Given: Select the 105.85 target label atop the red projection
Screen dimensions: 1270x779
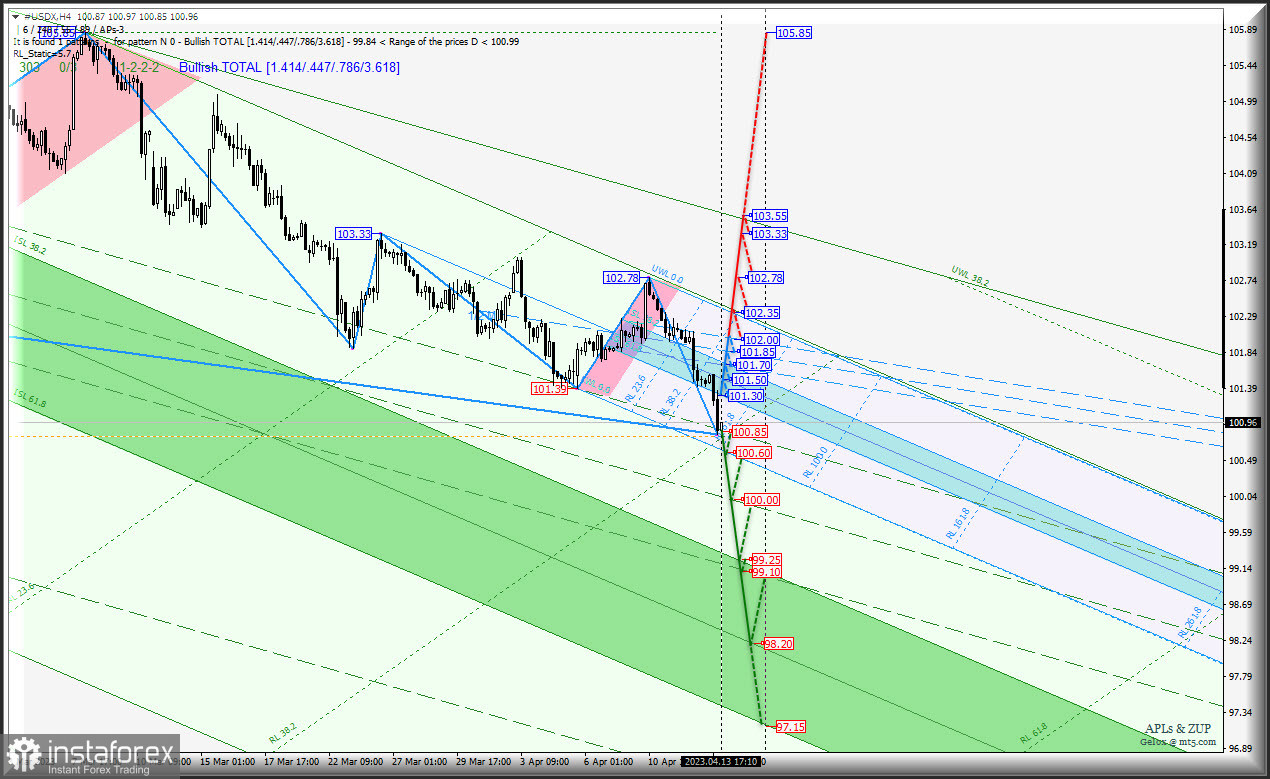Looking at the screenshot, I should pyautogui.click(x=794, y=33).
